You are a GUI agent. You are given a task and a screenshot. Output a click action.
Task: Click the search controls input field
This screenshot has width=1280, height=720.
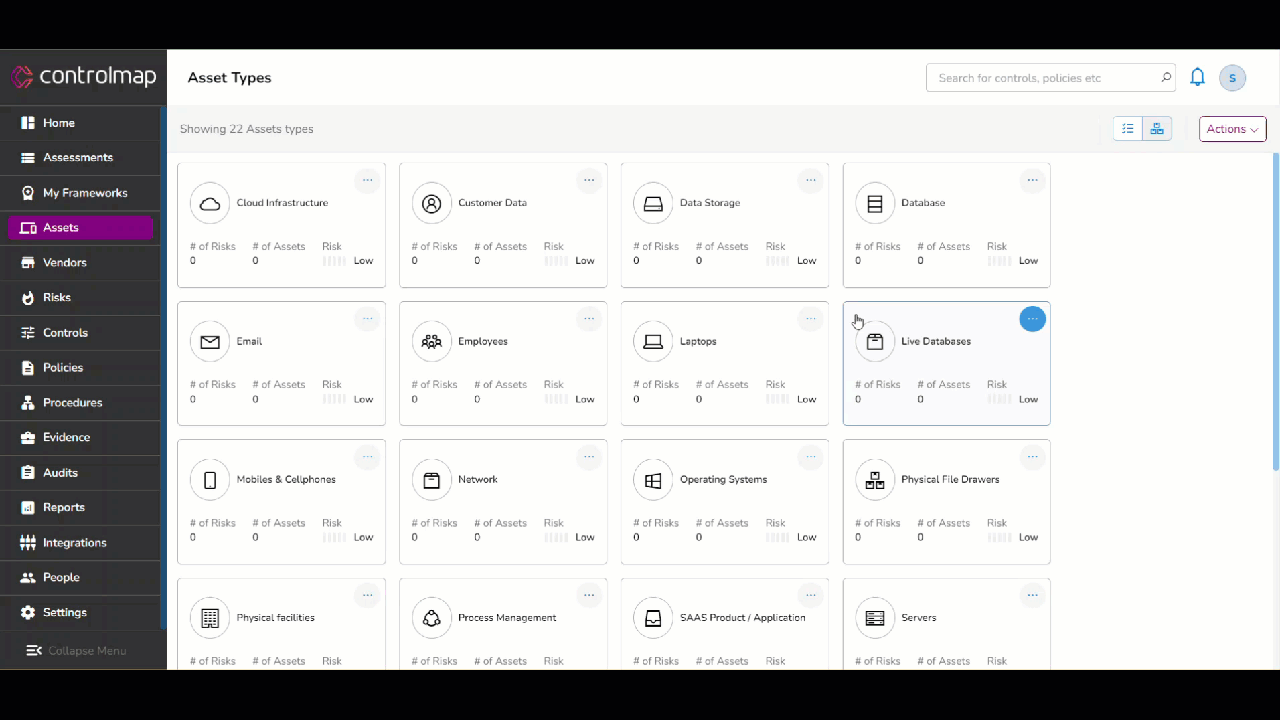coord(1051,78)
